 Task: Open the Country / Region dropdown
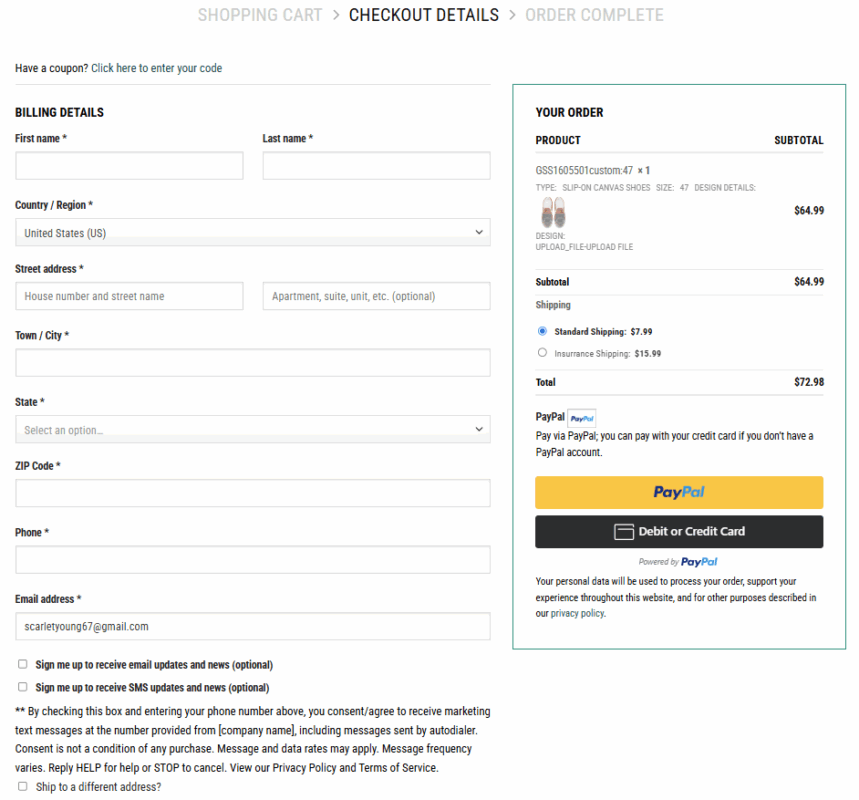(253, 232)
